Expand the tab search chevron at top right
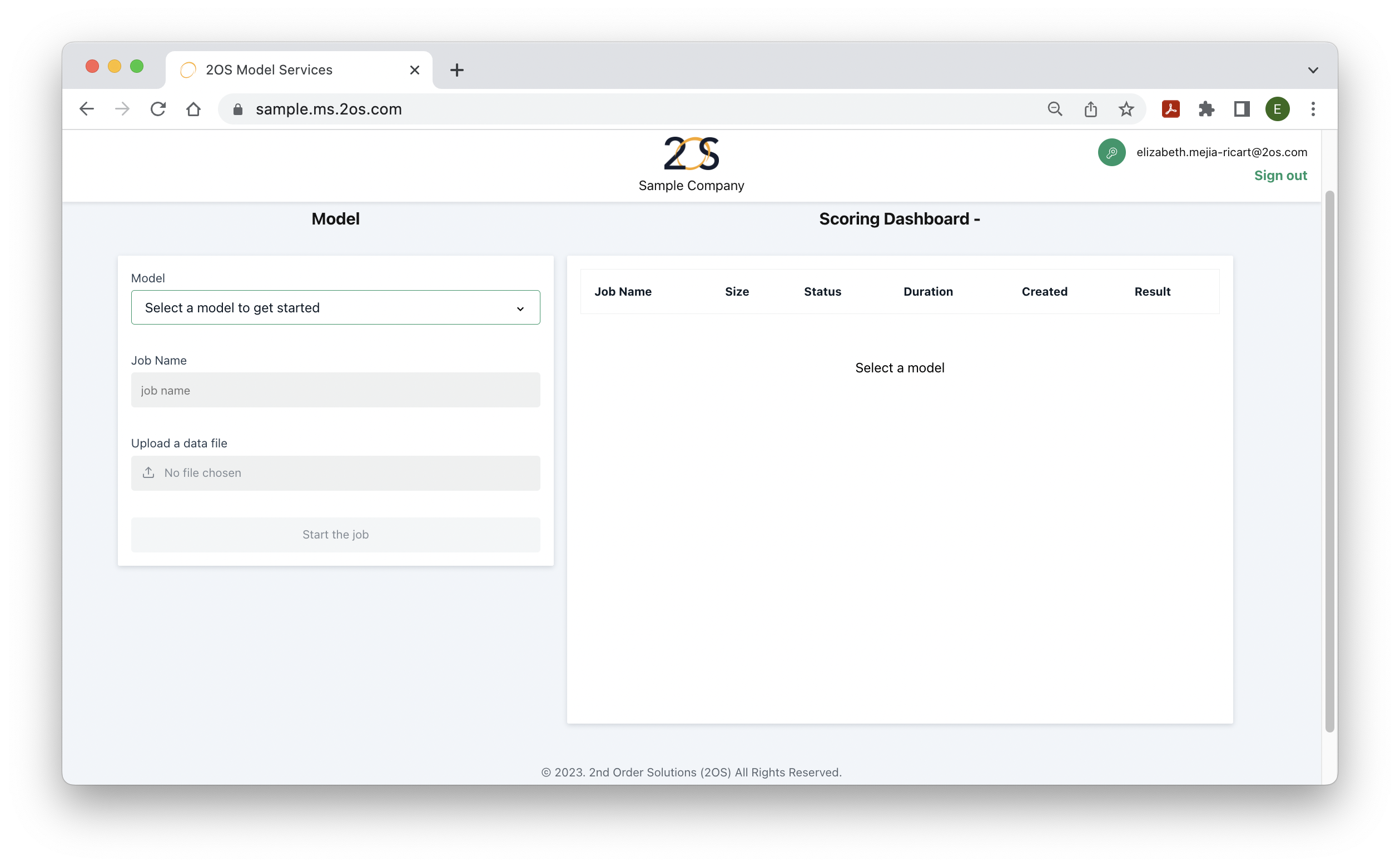Image resolution: width=1400 pixels, height=867 pixels. click(1312, 69)
